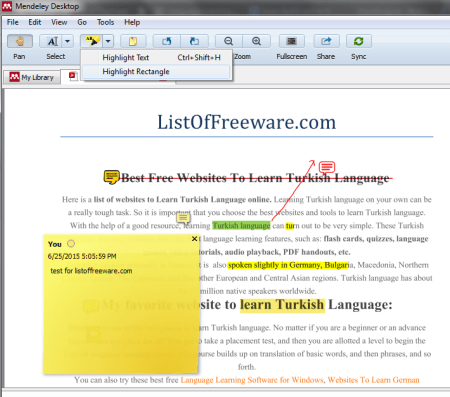Select the Pan hand tool
The width and height of the screenshot is (450, 397).
click(x=20, y=41)
